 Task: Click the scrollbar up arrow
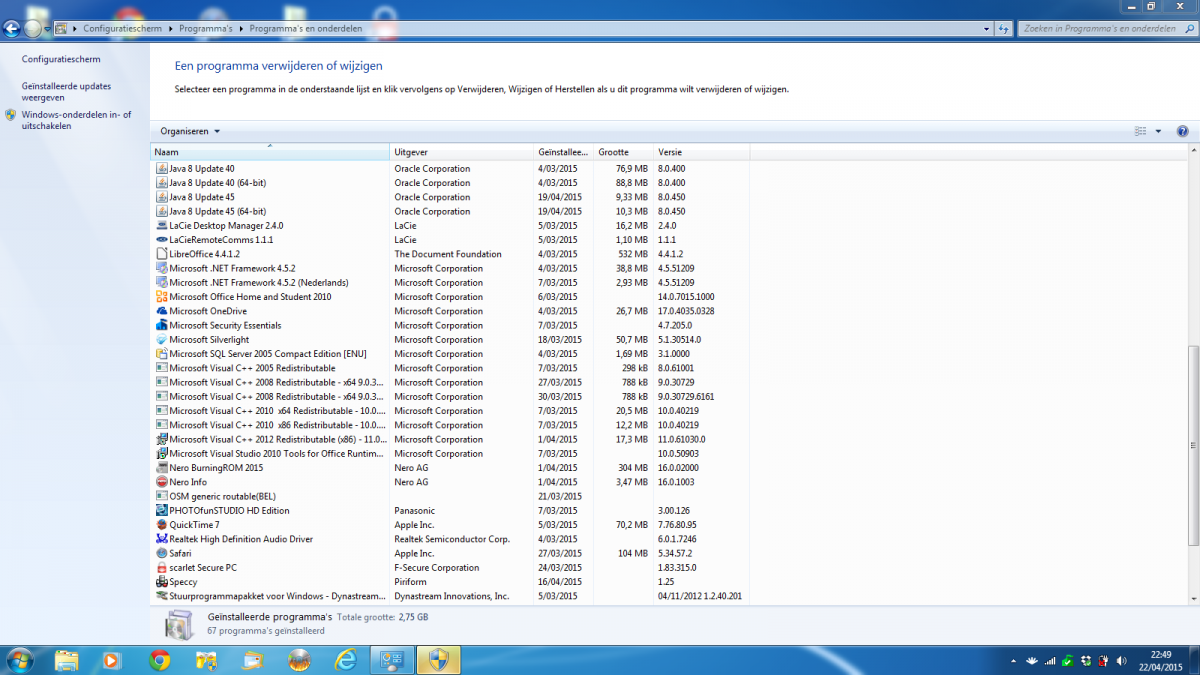pos(1191,152)
